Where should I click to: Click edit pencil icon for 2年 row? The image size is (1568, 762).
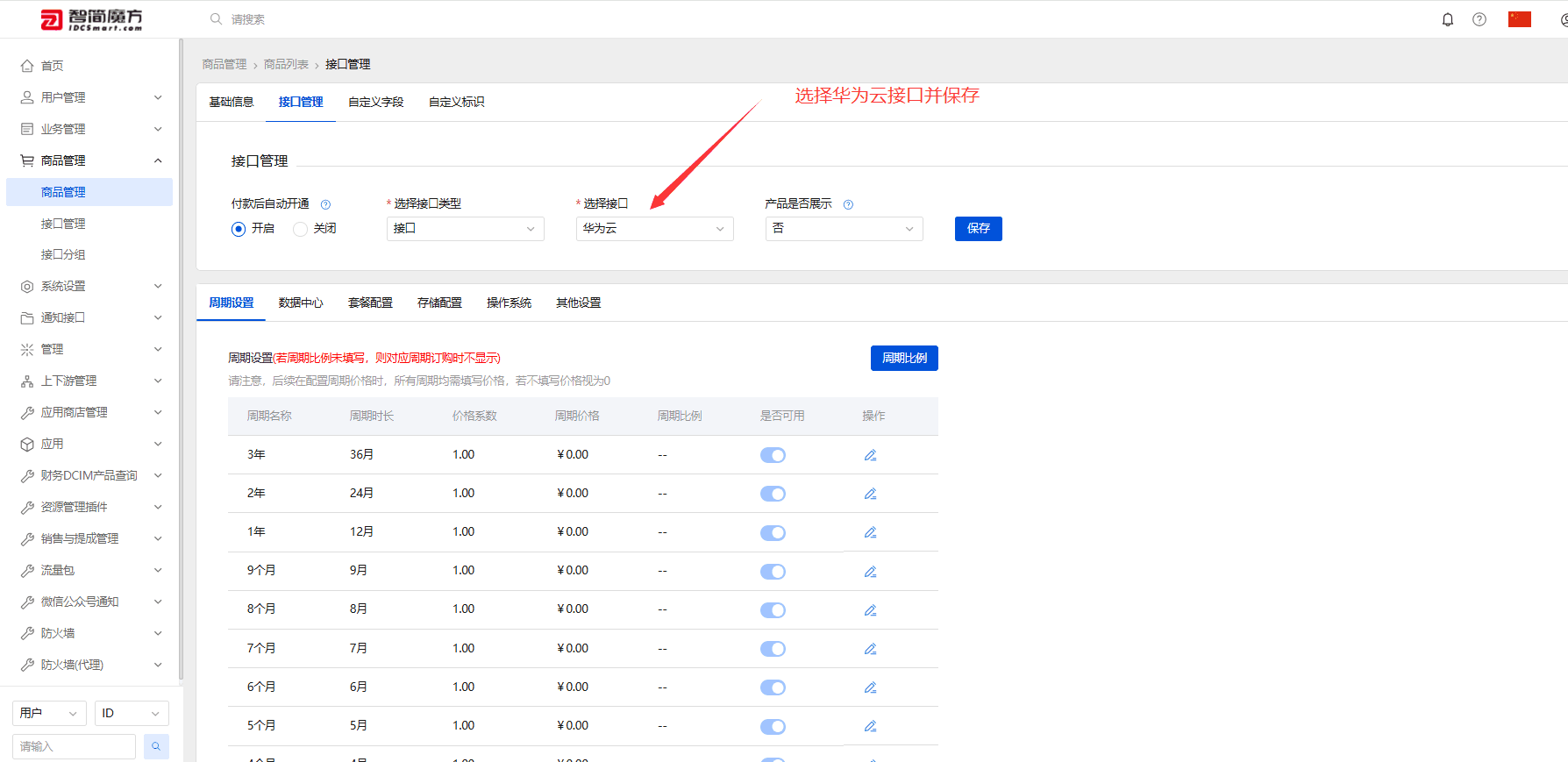(x=870, y=494)
